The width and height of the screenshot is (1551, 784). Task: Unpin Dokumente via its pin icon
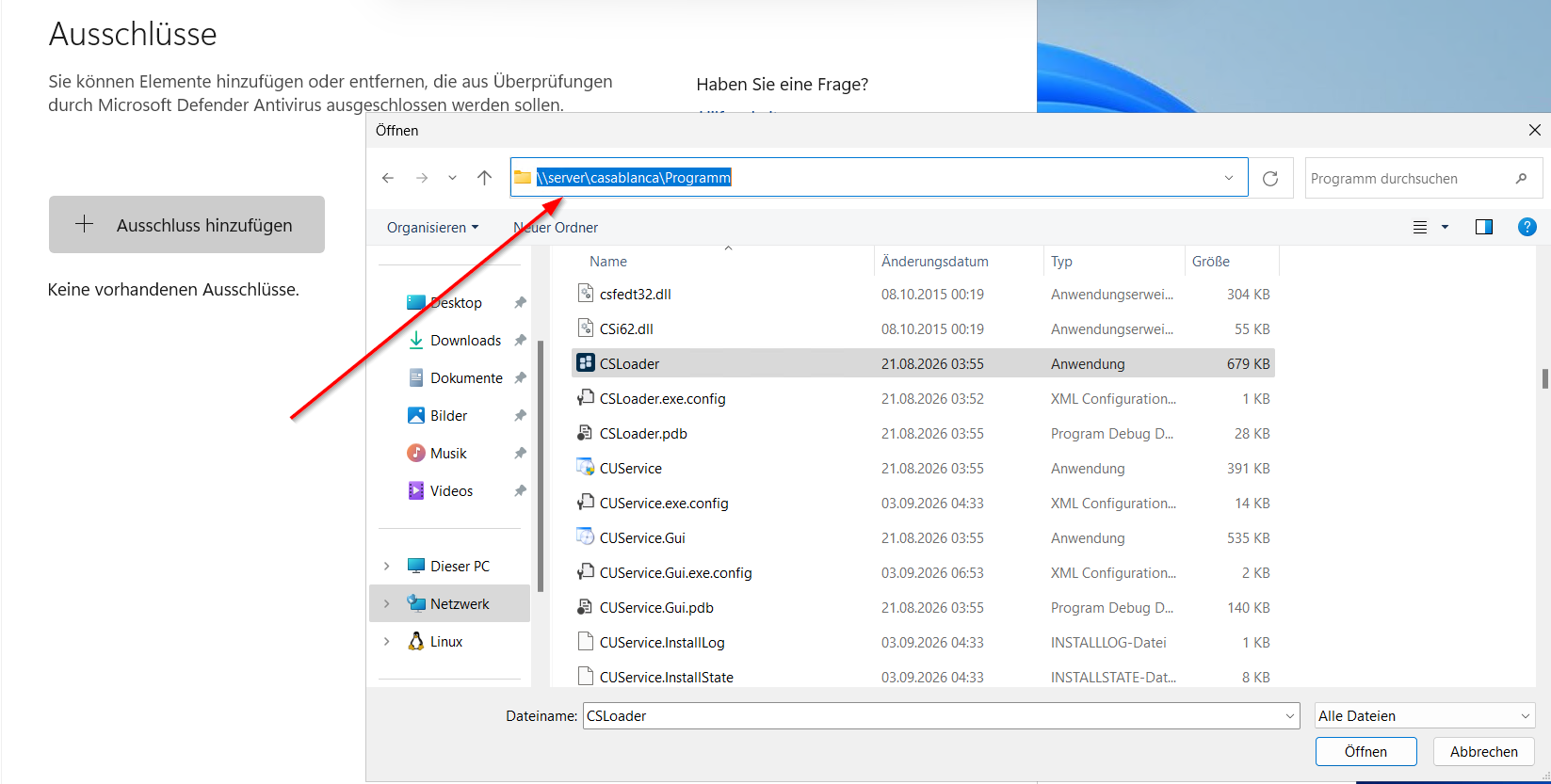tap(520, 377)
